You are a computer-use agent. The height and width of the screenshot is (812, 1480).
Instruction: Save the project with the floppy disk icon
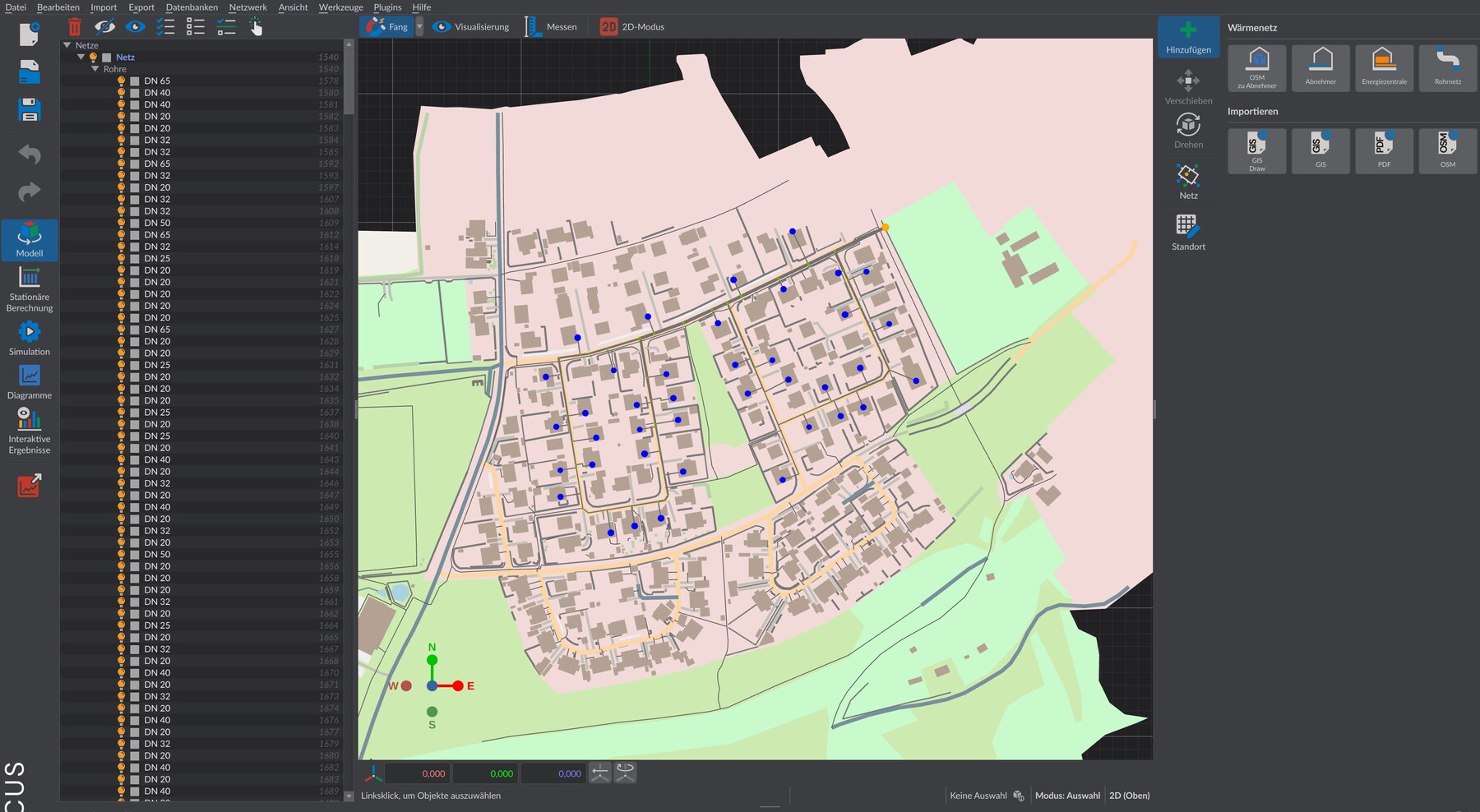click(x=30, y=110)
